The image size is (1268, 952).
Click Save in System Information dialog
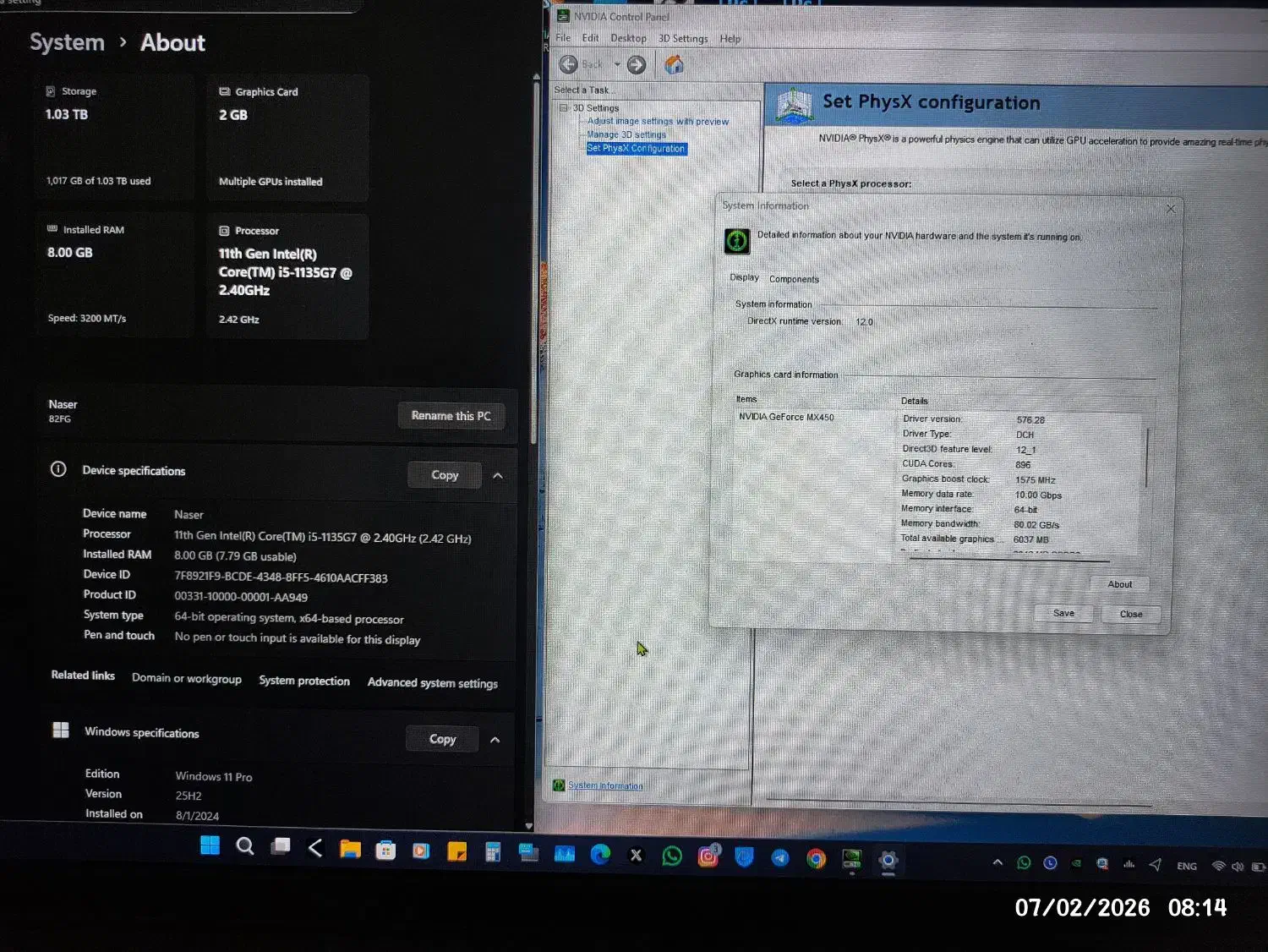(1063, 613)
